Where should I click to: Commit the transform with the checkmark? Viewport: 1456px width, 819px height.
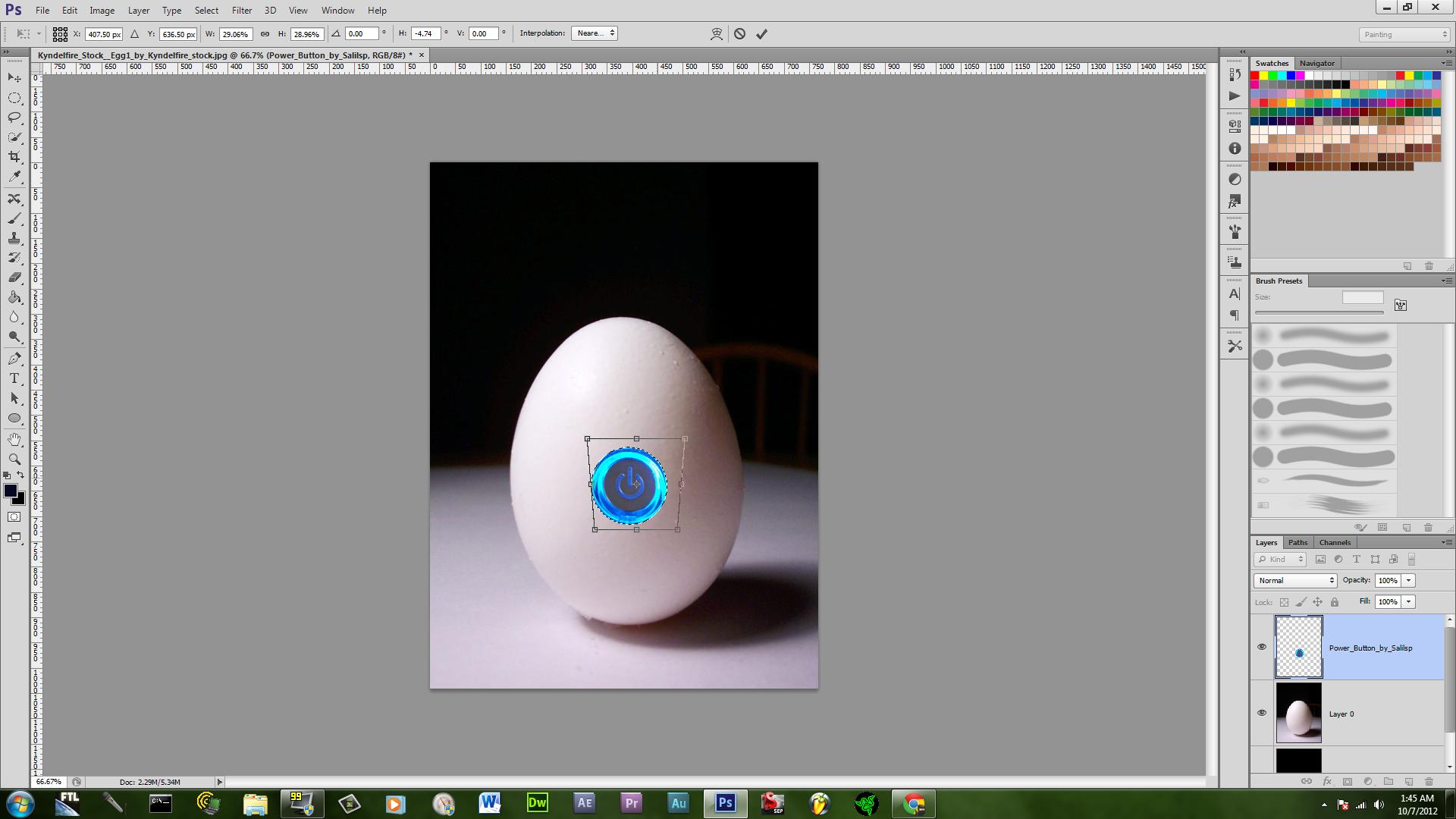point(761,34)
